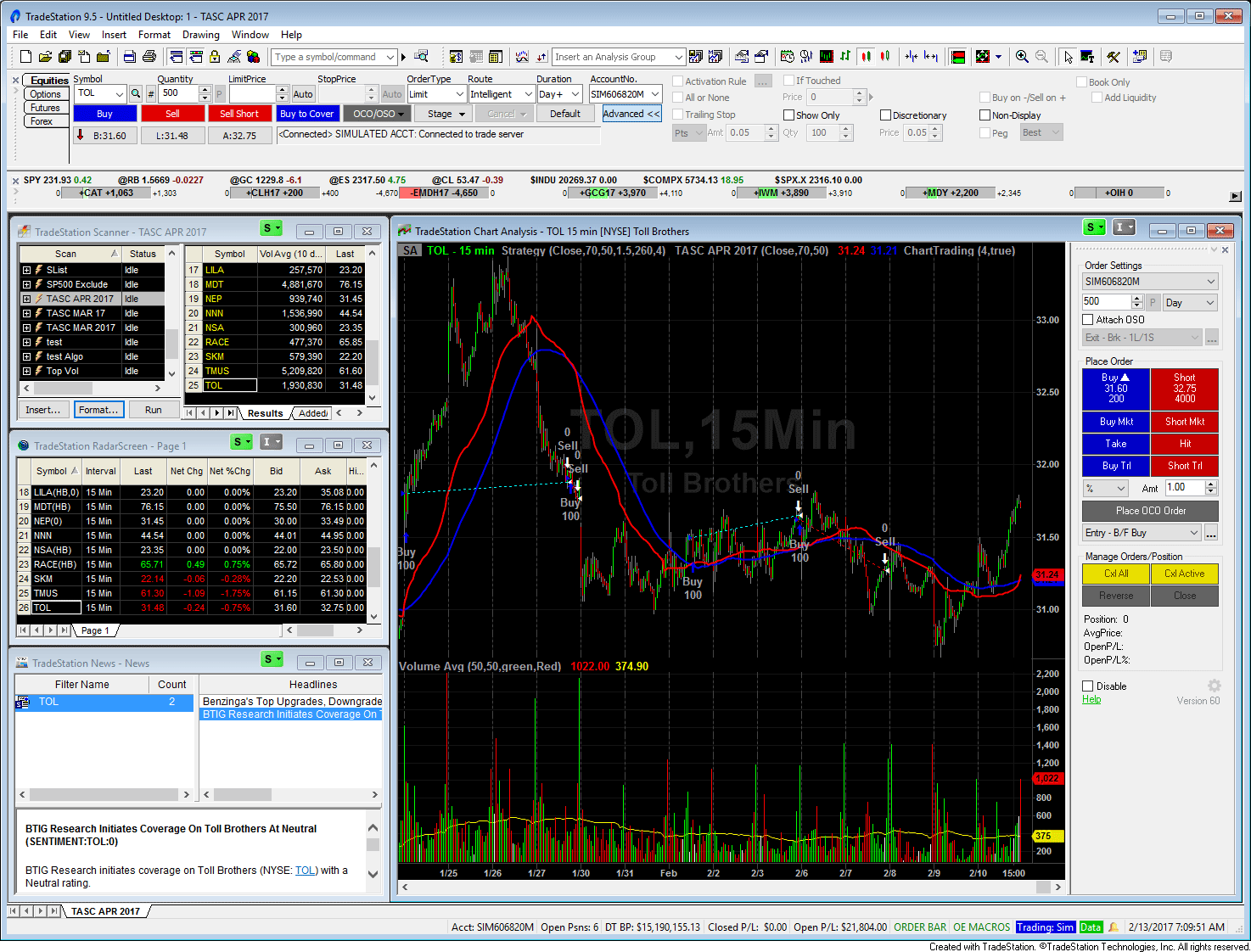
Task: Expand the SP500 Exclude scan tree item
Action: [26, 284]
